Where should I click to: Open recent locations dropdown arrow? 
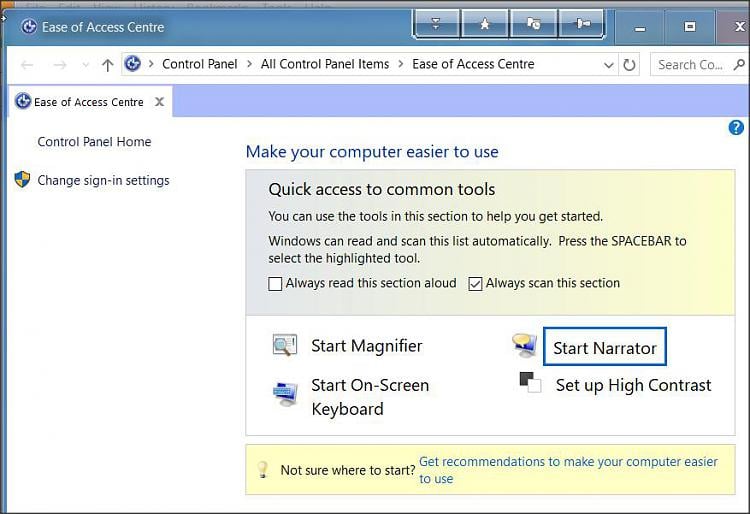(x=86, y=65)
